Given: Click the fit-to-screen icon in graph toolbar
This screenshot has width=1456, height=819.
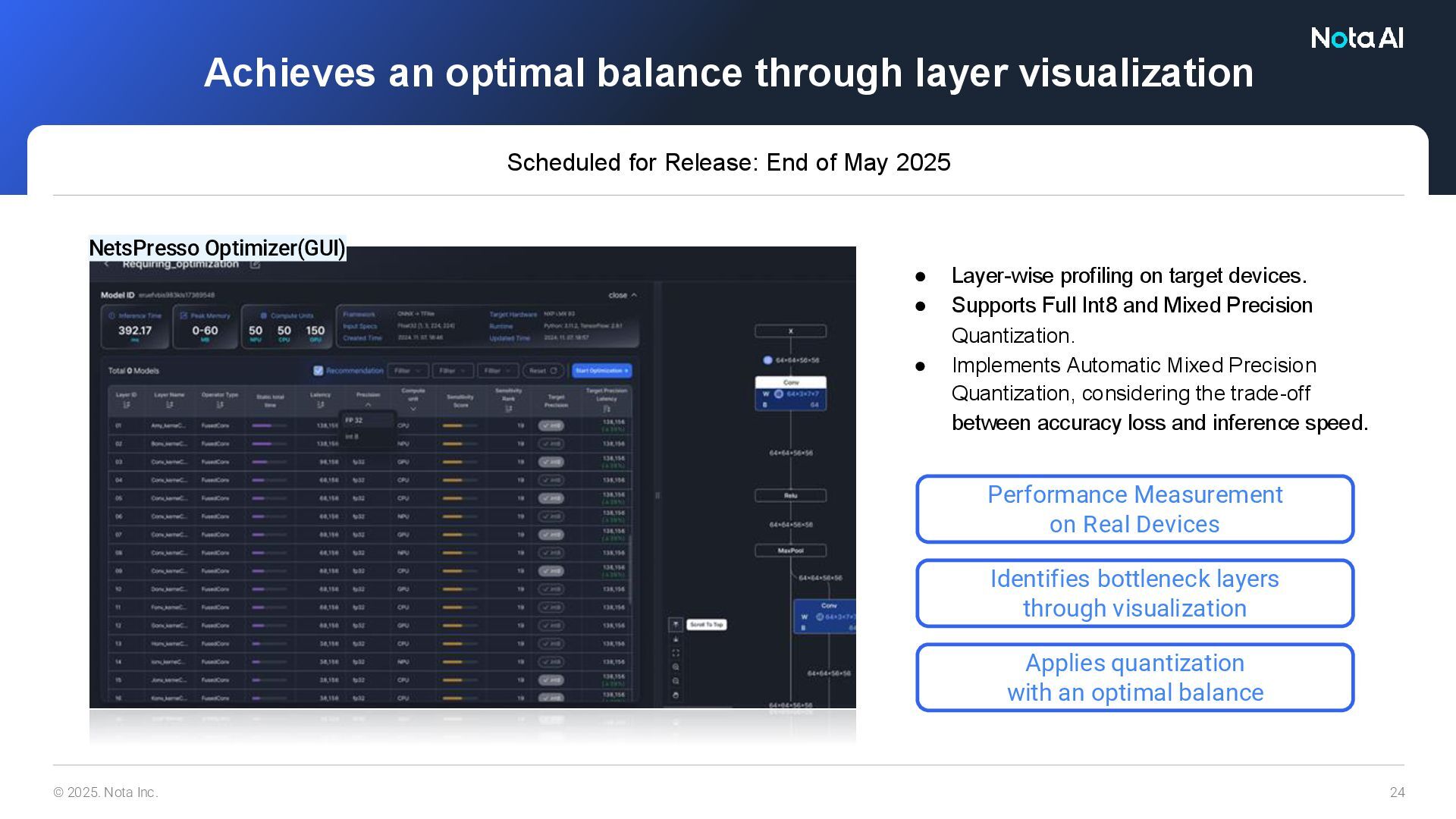Looking at the screenshot, I should [x=676, y=653].
